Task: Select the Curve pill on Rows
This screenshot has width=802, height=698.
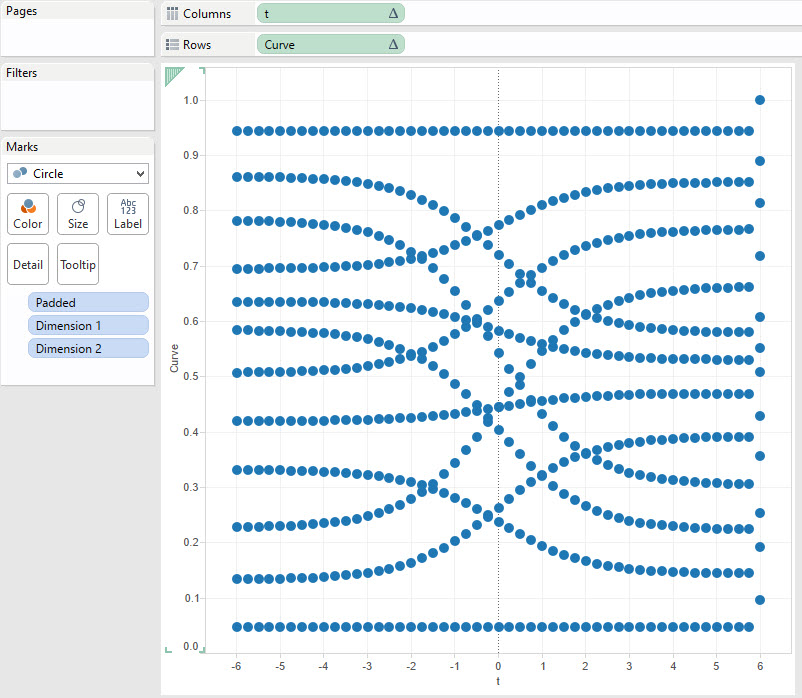Action: (x=330, y=44)
